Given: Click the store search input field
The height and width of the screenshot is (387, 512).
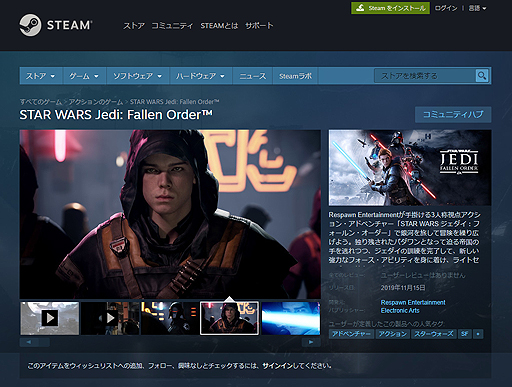Looking at the screenshot, I should point(425,76).
